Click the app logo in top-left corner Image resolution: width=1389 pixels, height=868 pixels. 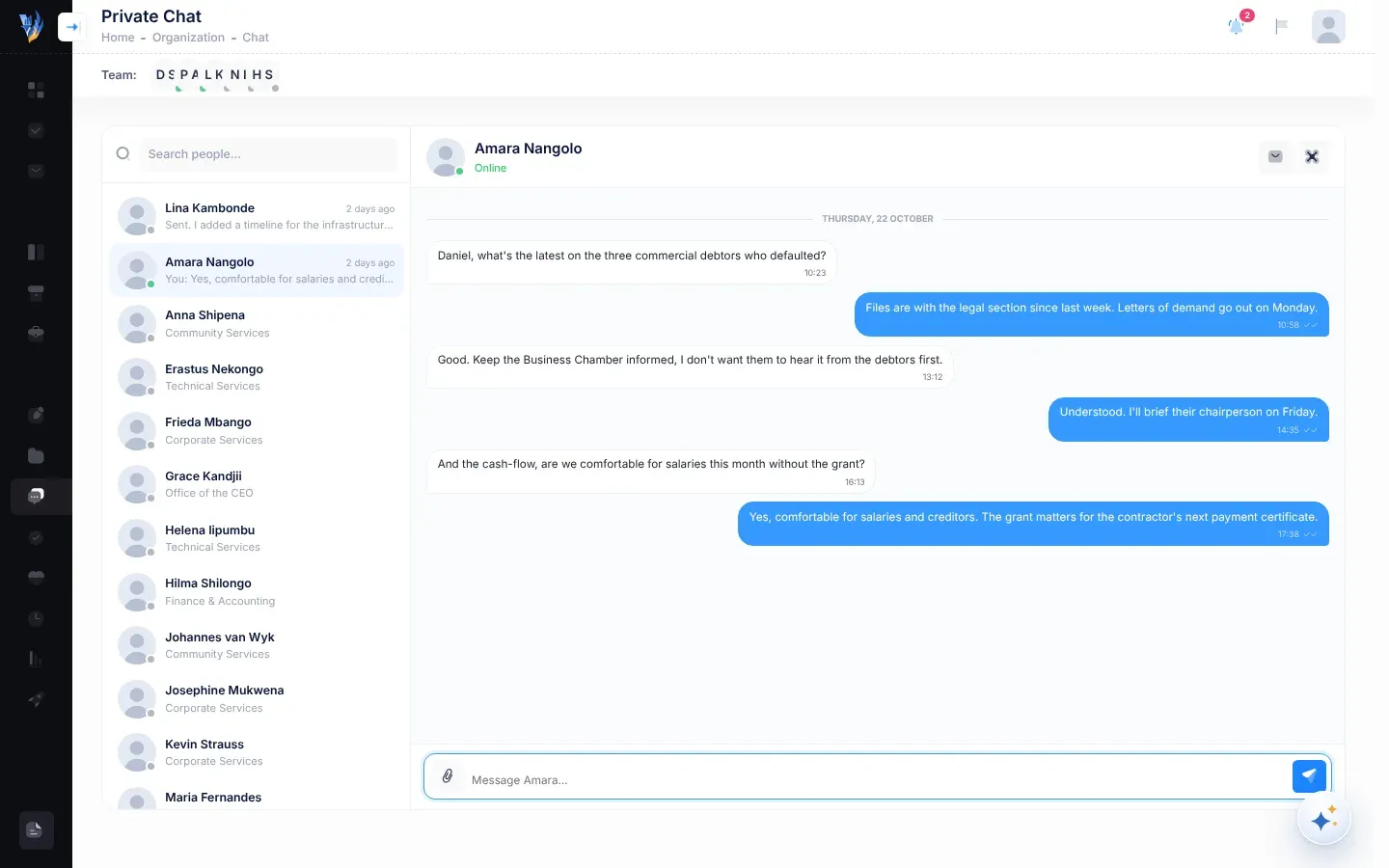point(32,26)
